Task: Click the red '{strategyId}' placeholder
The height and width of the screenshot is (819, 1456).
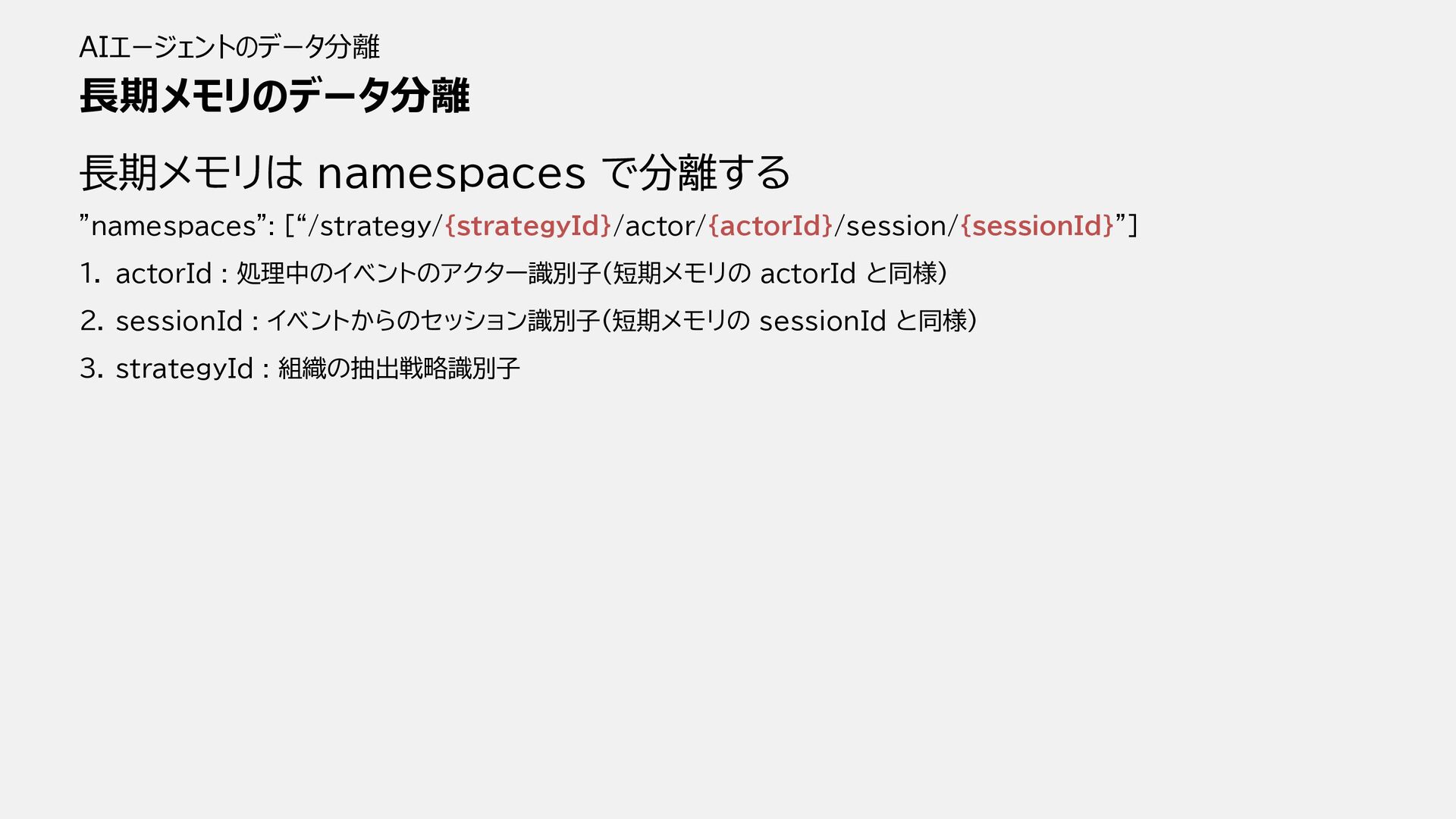Action: (528, 226)
